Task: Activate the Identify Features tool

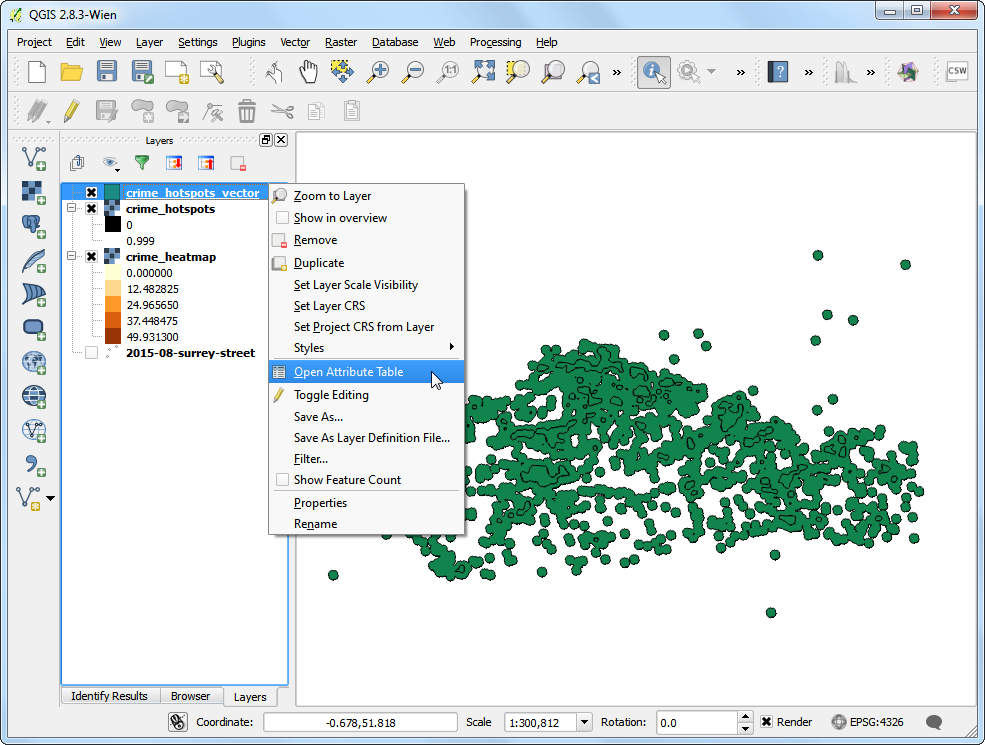Action: coord(654,72)
